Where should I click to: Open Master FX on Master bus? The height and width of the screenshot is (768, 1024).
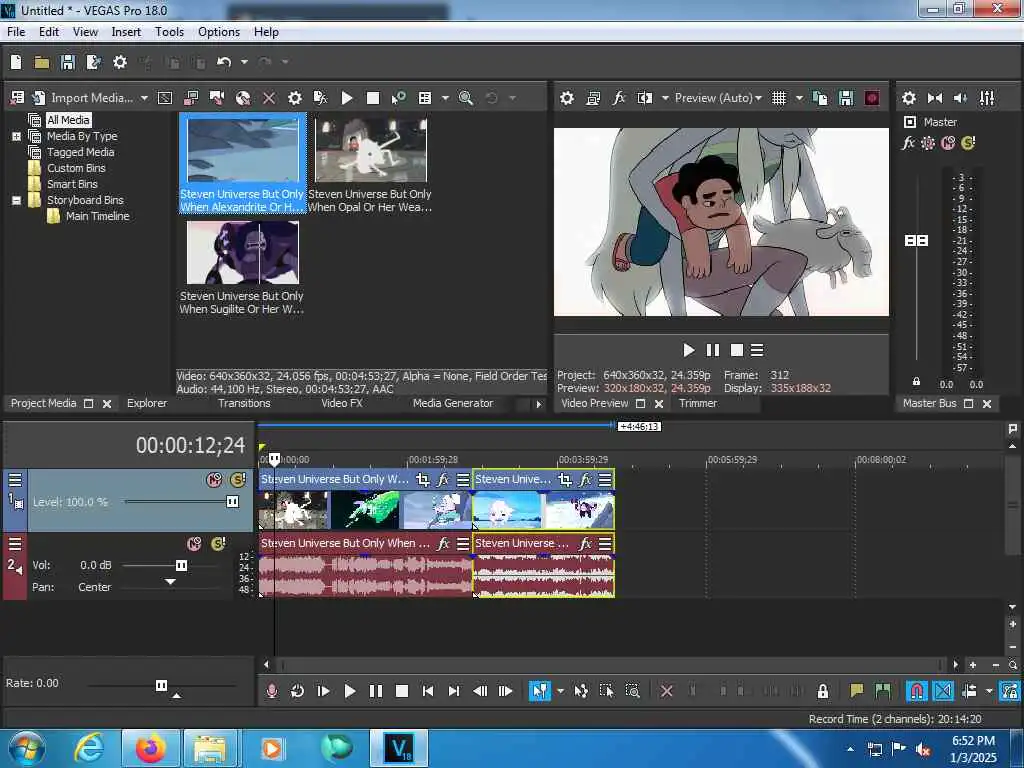(x=908, y=143)
